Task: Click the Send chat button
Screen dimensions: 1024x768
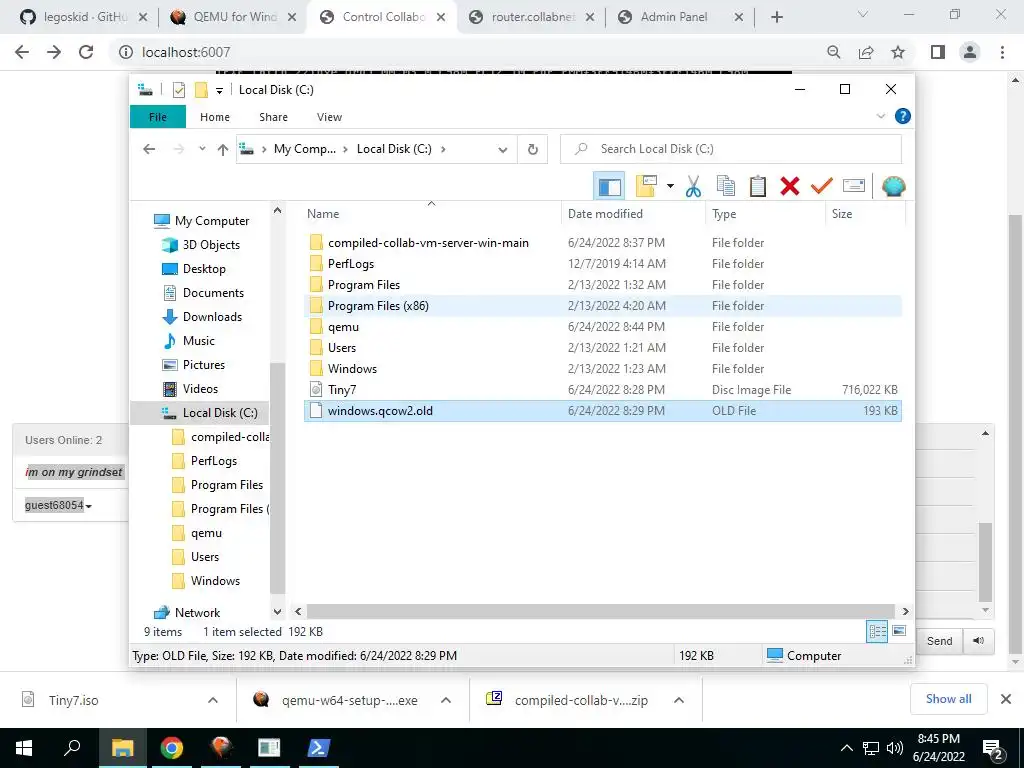Action: 940,641
